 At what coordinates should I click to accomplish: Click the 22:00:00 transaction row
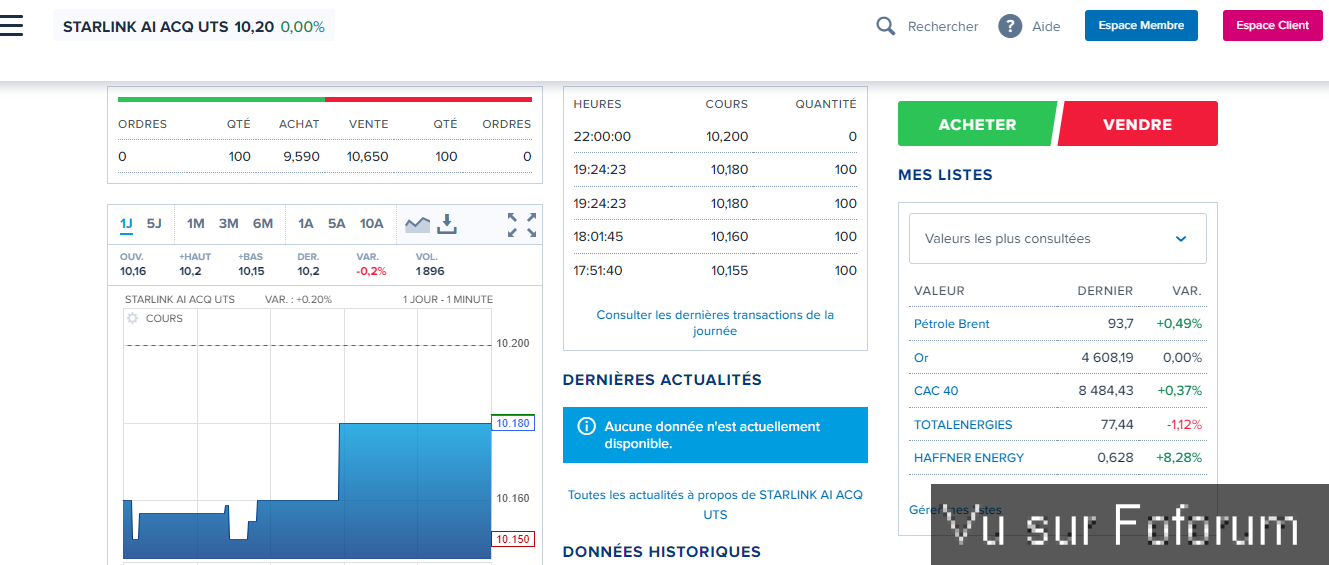tap(715, 136)
